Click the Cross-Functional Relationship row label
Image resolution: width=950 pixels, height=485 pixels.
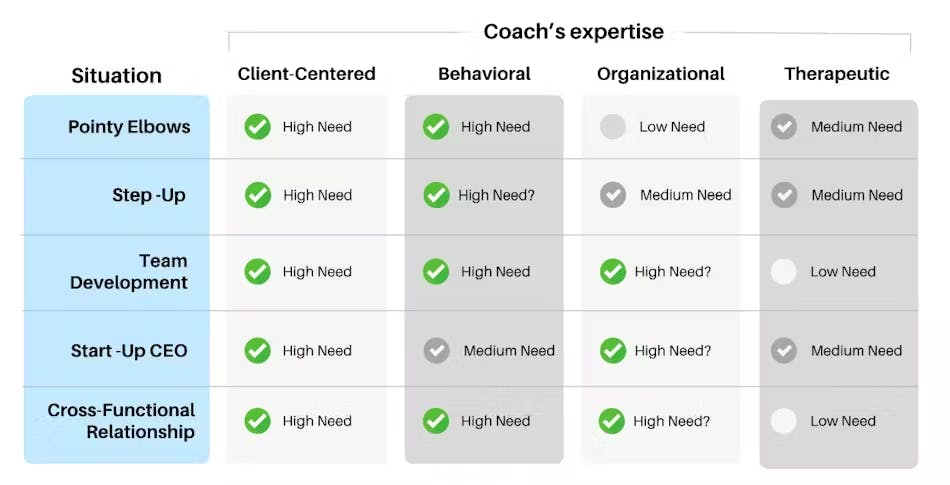(x=121, y=421)
